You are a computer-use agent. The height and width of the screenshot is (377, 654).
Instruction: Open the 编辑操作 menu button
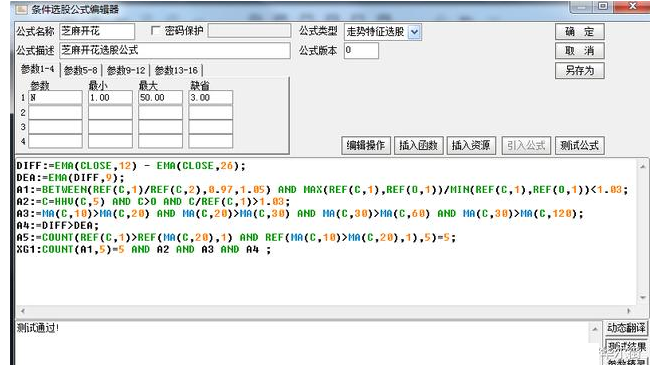(x=366, y=146)
